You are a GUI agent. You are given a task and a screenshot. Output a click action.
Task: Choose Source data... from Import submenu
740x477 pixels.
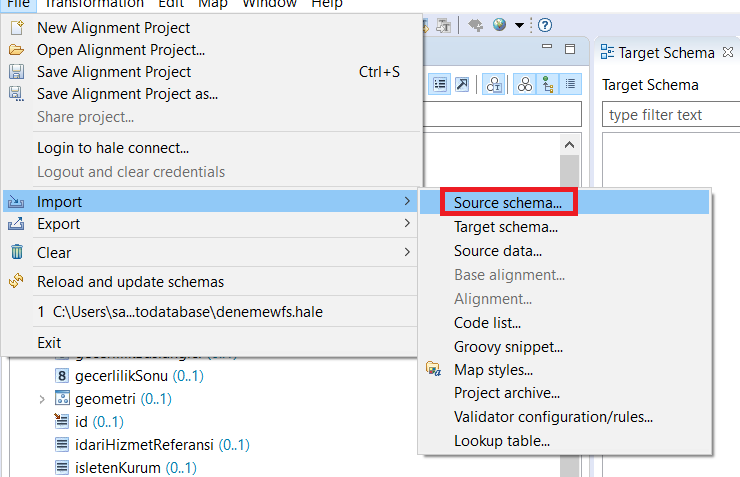click(x=564, y=251)
